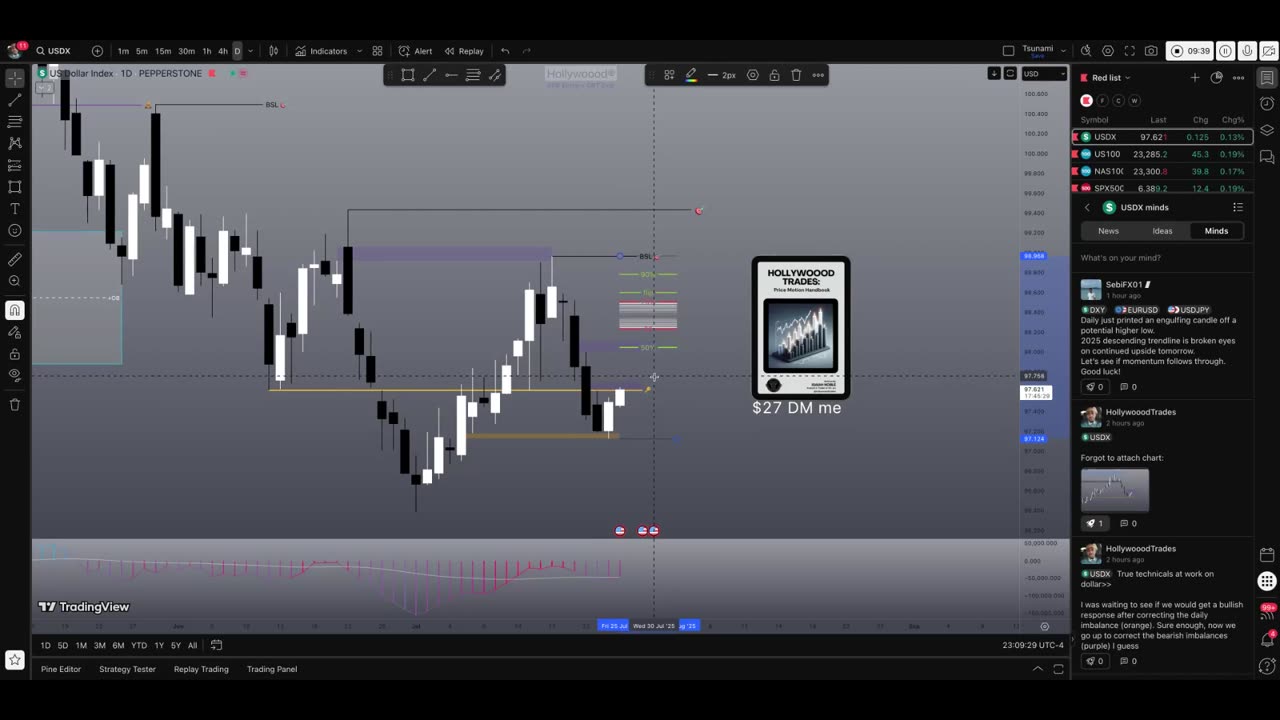Pick horizontal ray in favorites floating toolbar
Viewport: 1280px width, 720px height.
pyautogui.click(x=451, y=75)
